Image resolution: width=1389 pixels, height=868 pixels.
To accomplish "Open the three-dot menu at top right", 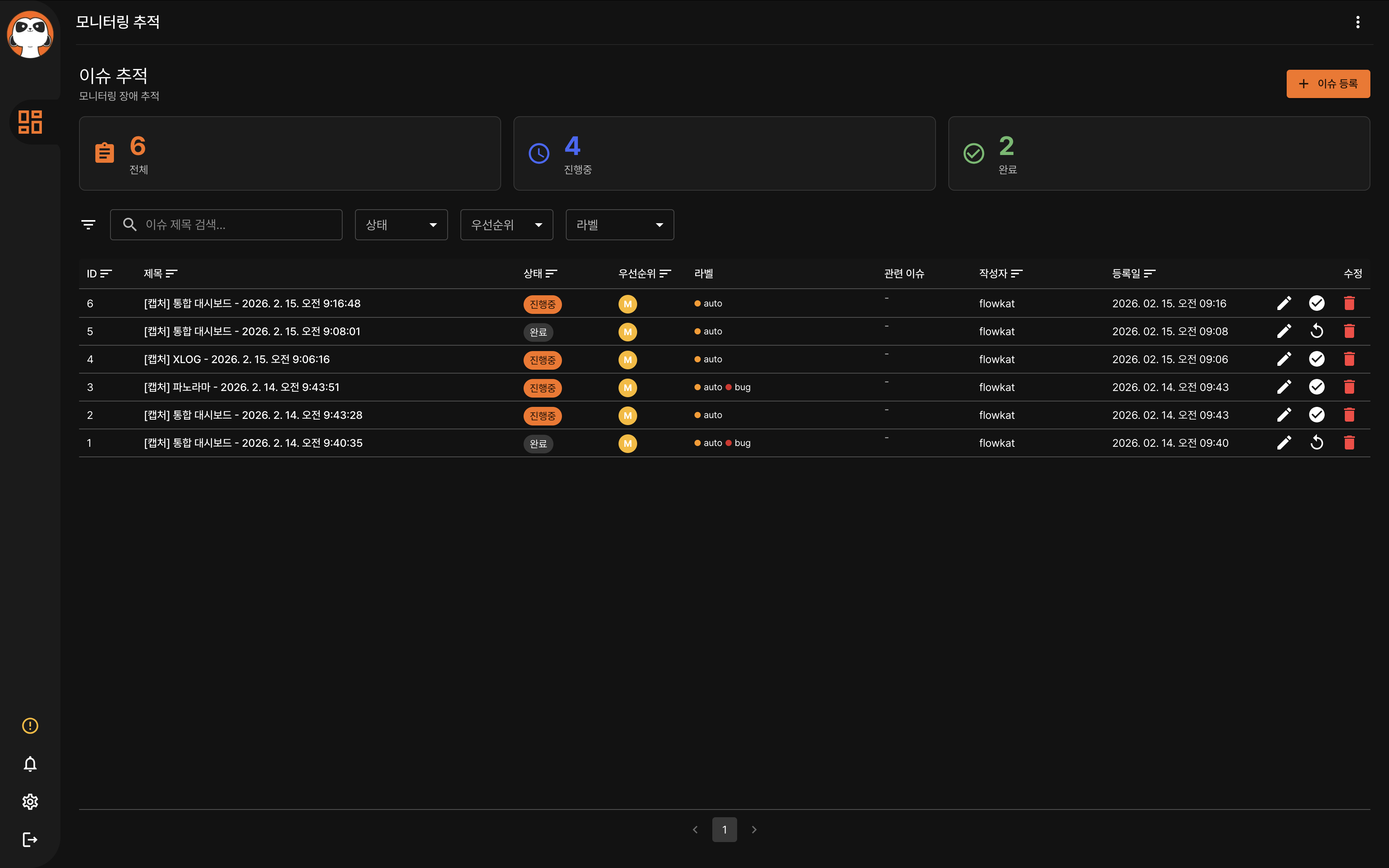I will (1358, 22).
